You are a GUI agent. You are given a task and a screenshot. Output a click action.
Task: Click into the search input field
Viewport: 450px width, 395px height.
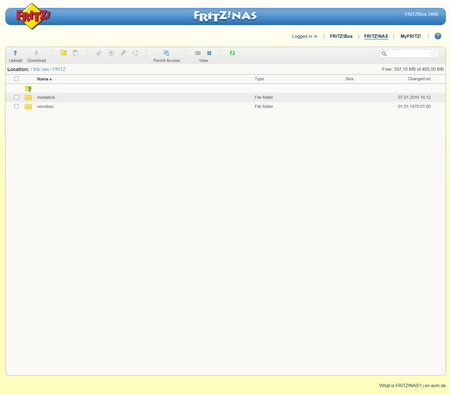(409, 53)
